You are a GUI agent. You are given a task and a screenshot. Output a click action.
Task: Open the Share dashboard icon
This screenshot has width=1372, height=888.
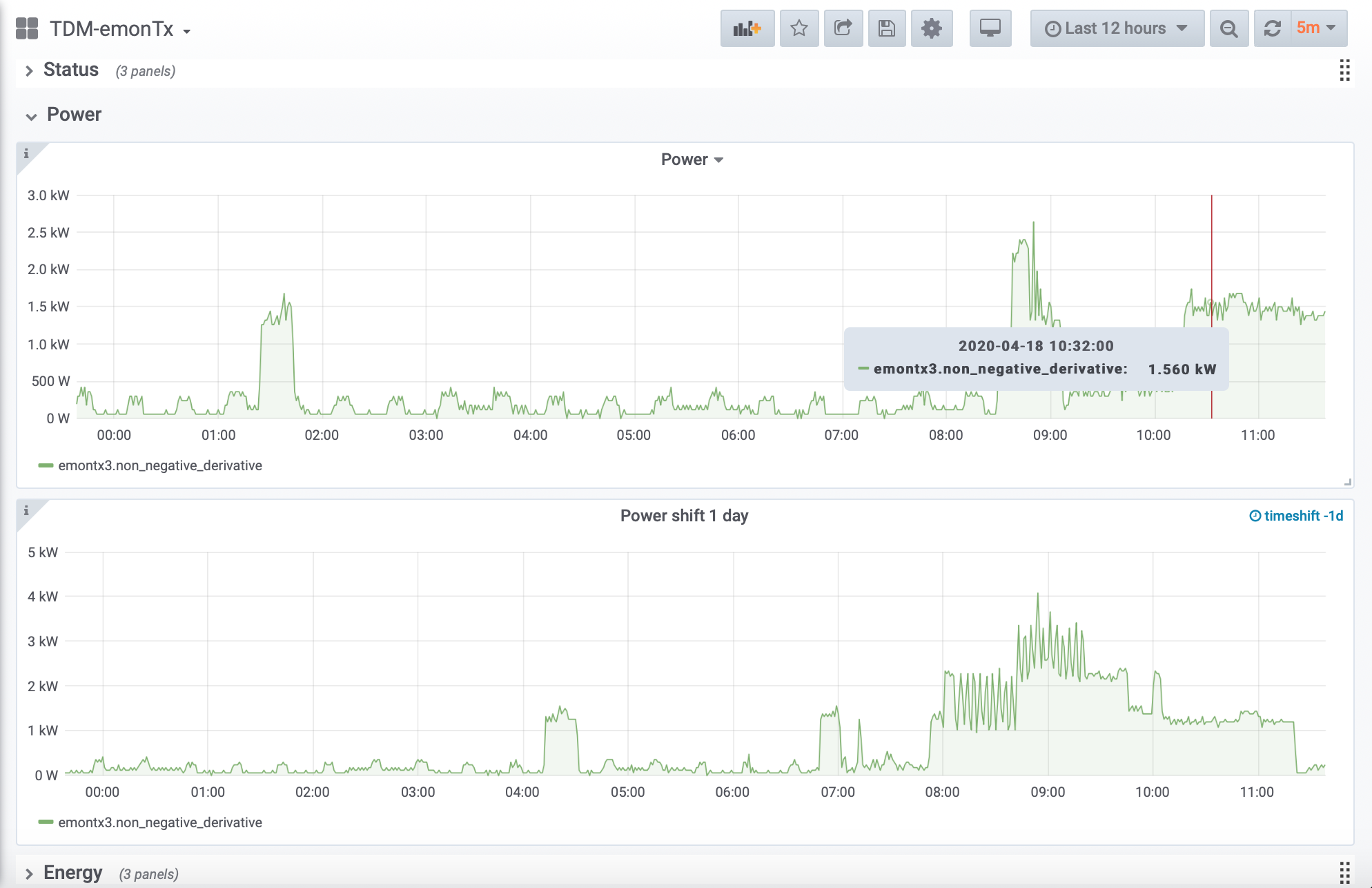pos(843,28)
